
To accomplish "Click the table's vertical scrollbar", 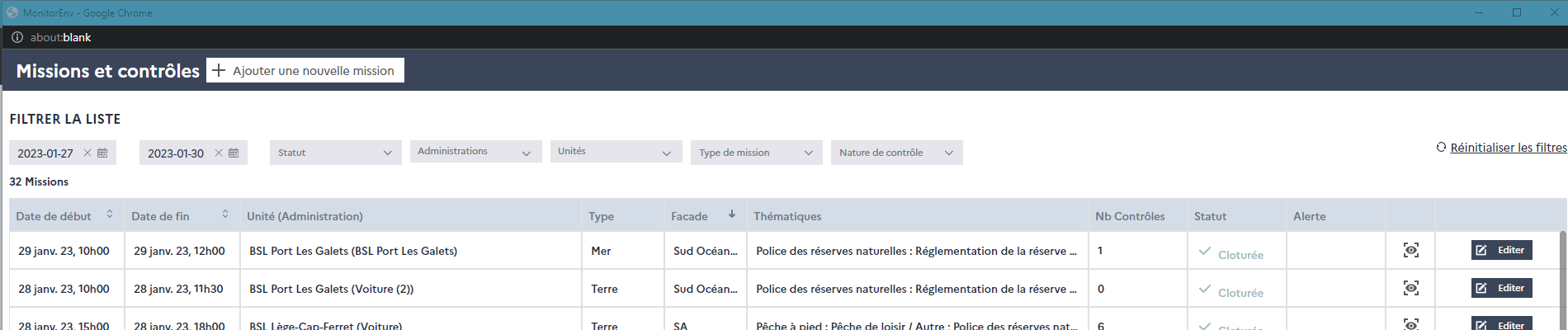I will pyautogui.click(x=1563, y=280).
